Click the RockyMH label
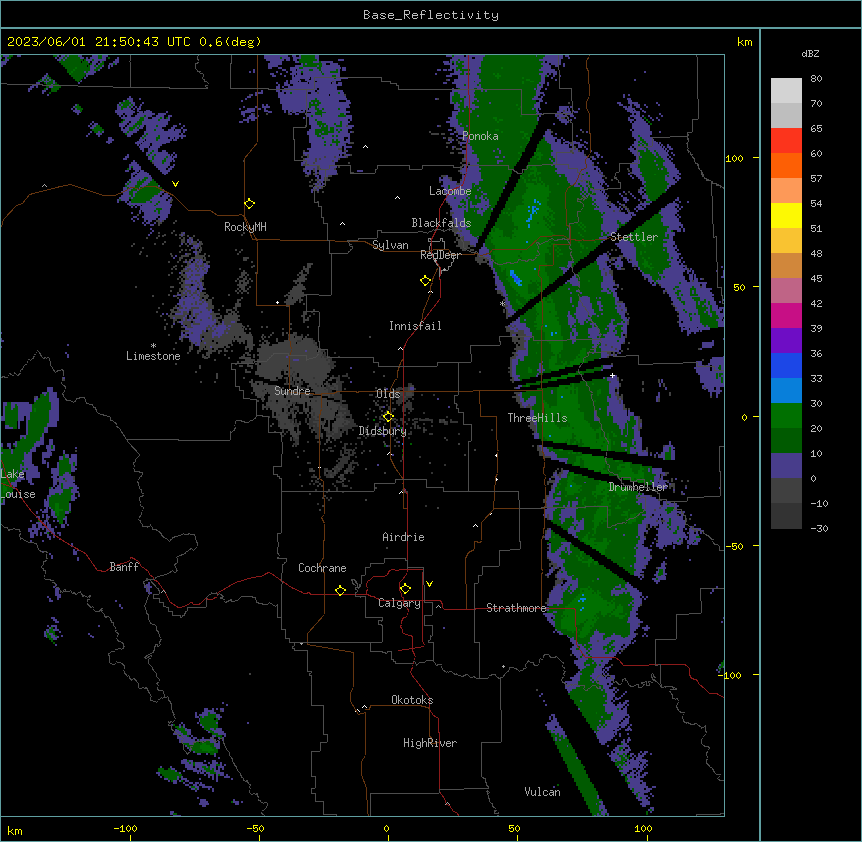862x842 pixels. click(x=245, y=227)
